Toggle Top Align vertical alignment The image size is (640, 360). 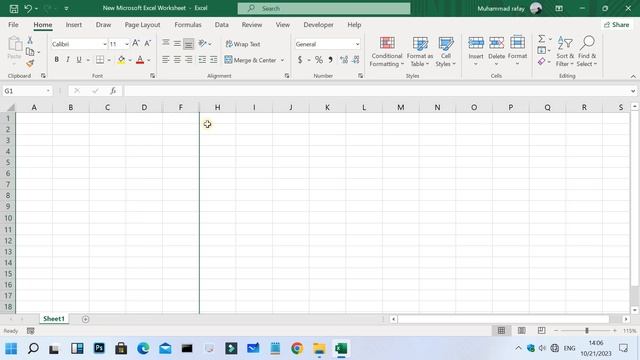pyautogui.click(x=165, y=43)
